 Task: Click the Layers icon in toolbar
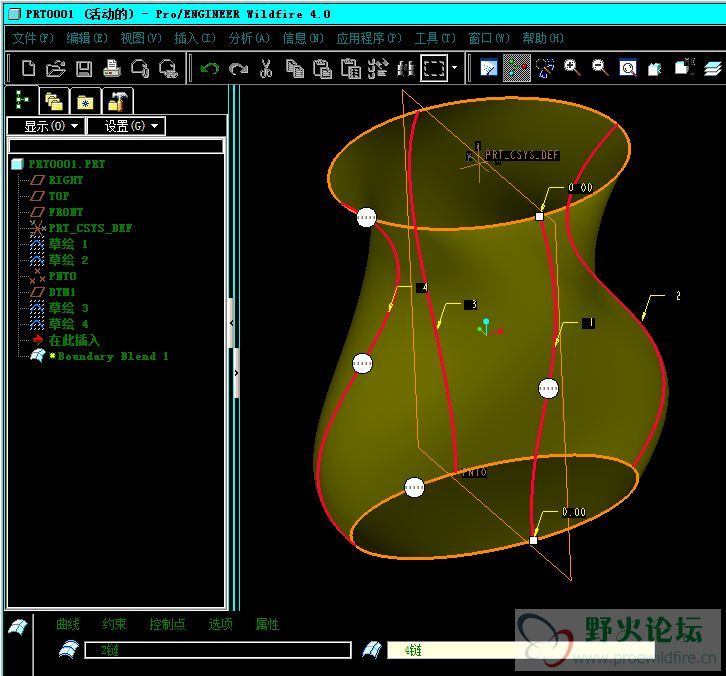click(x=713, y=69)
